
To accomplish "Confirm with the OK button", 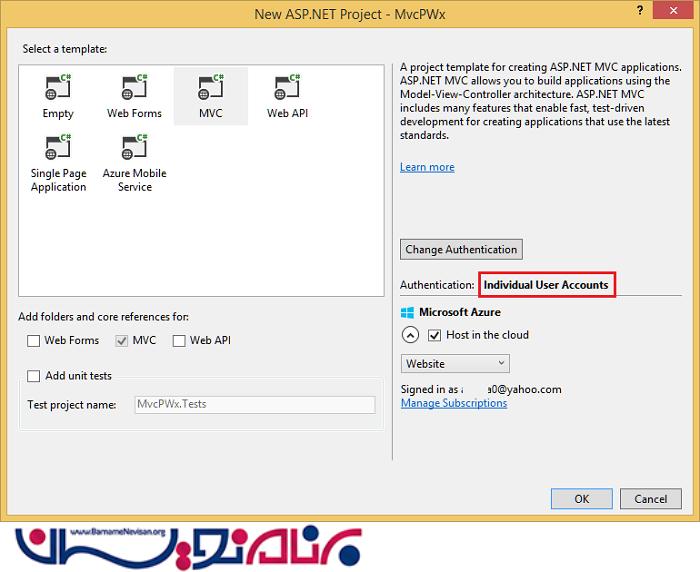I will coord(582,499).
